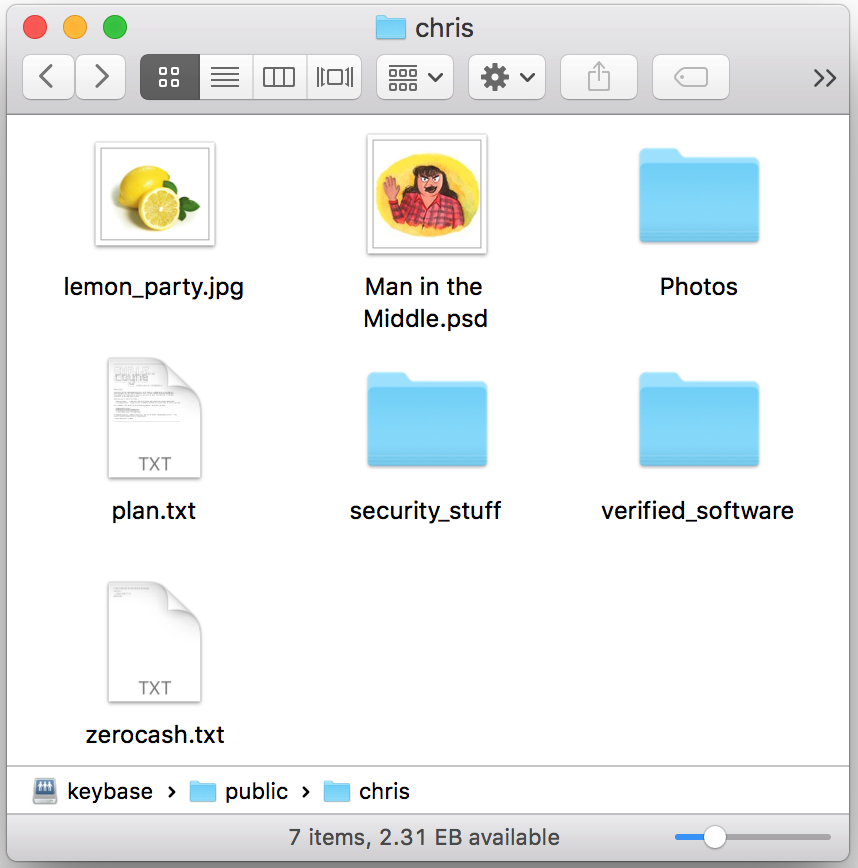The height and width of the screenshot is (868, 858).
Task: Click the Share toolbar button
Action: click(598, 77)
